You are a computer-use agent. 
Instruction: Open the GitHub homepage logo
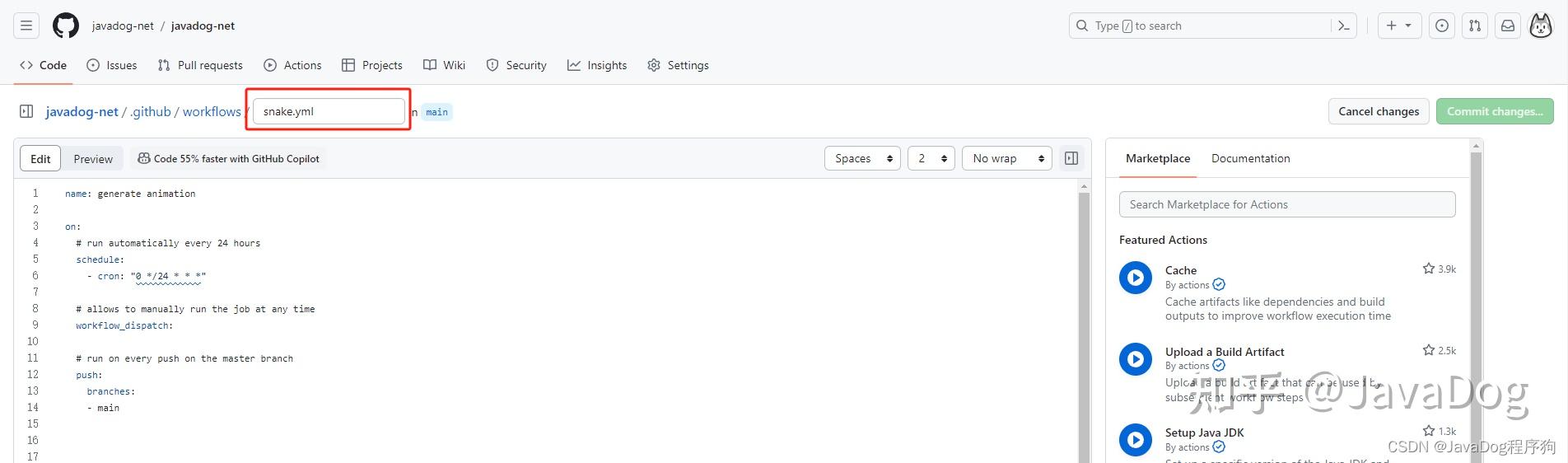[x=66, y=26]
